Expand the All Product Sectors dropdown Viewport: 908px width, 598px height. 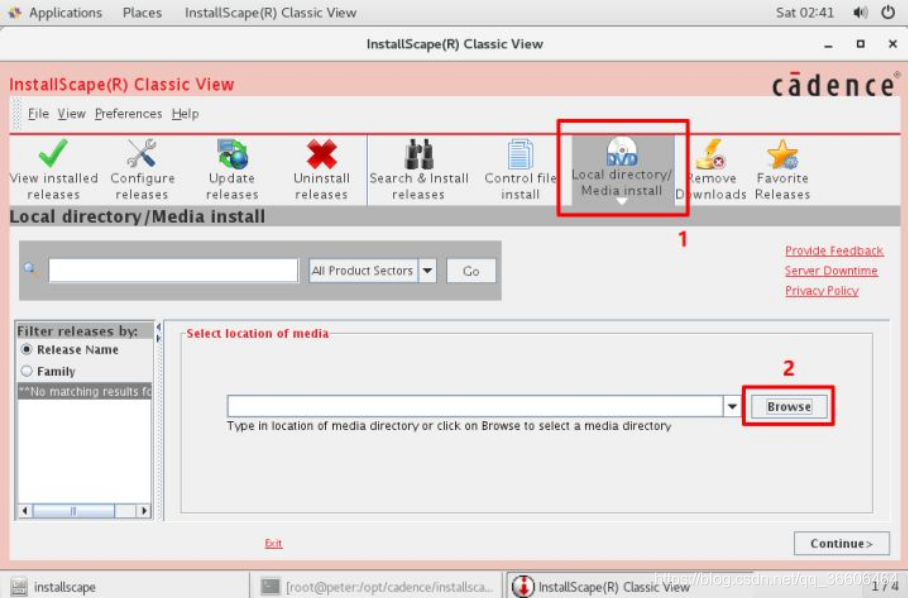pos(427,271)
